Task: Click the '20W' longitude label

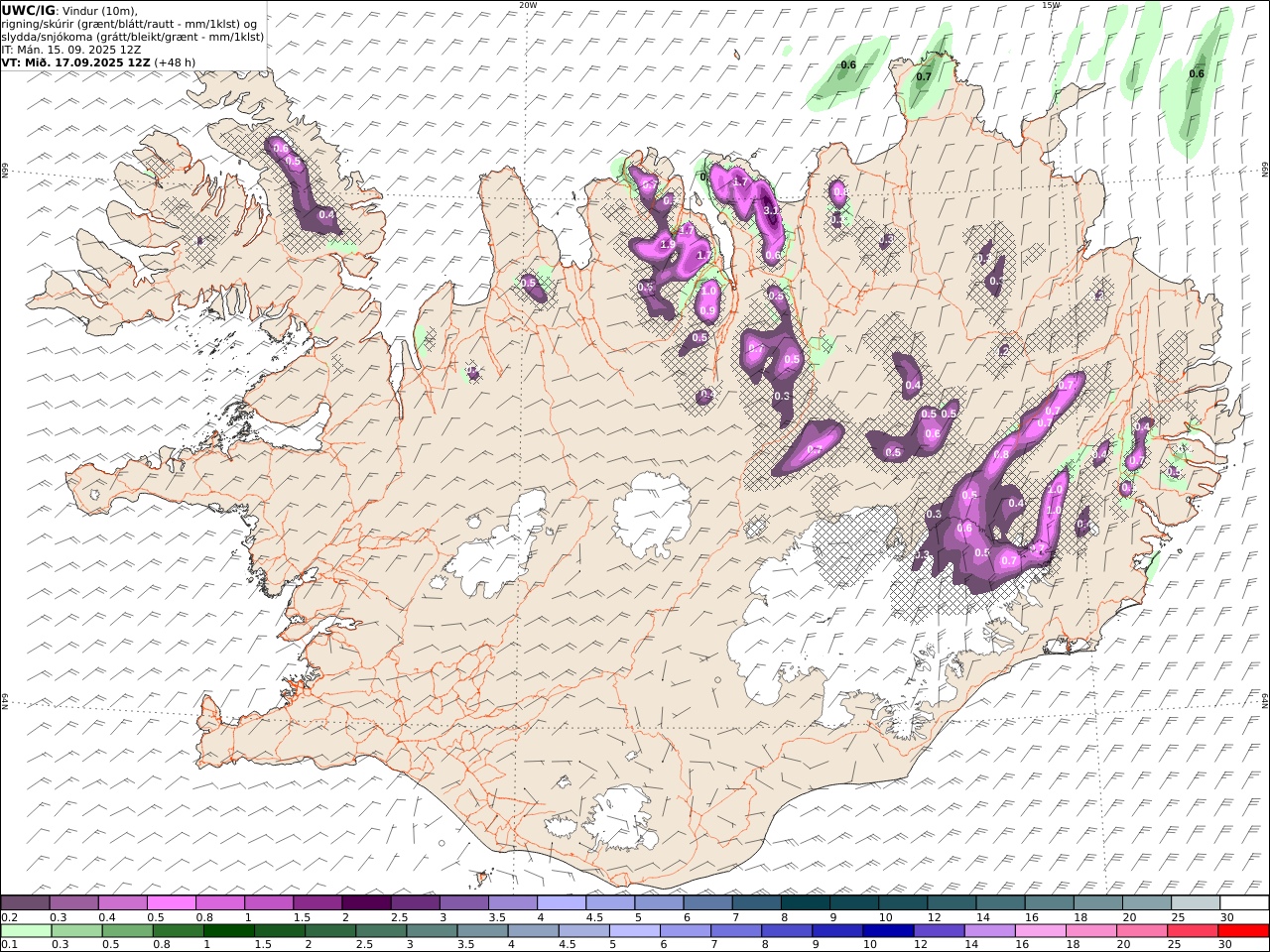Action: pos(528,5)
